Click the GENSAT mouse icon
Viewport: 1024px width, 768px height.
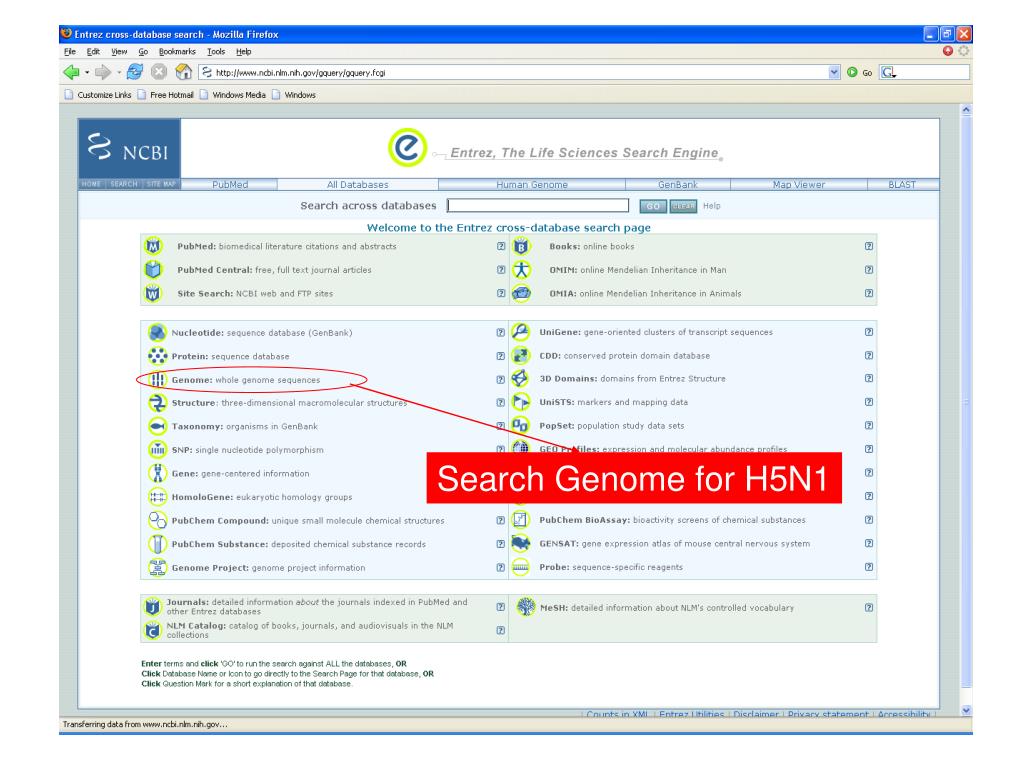[x=520, y=543]
